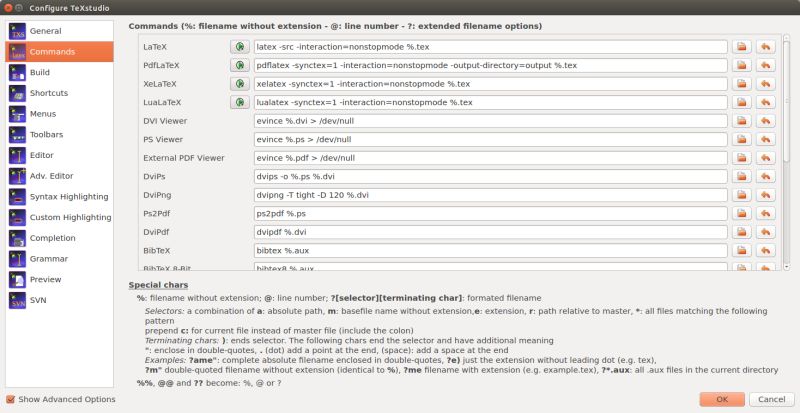The width and height of the screenshot is (800, 413).
Task: Click the green run icon for XeLaTeX
Action: pyautogui.click(x=240, y=84)
